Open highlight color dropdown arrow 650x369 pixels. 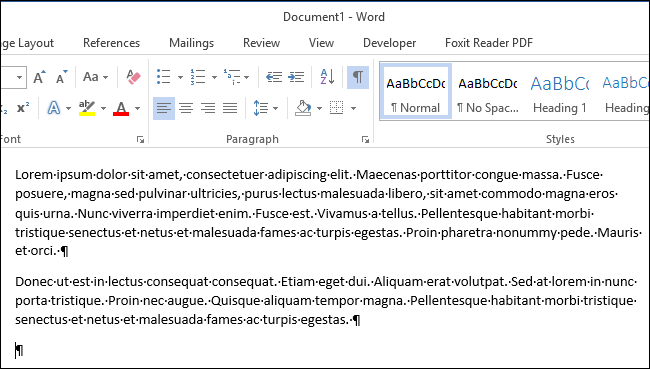[x=103, y=108]
